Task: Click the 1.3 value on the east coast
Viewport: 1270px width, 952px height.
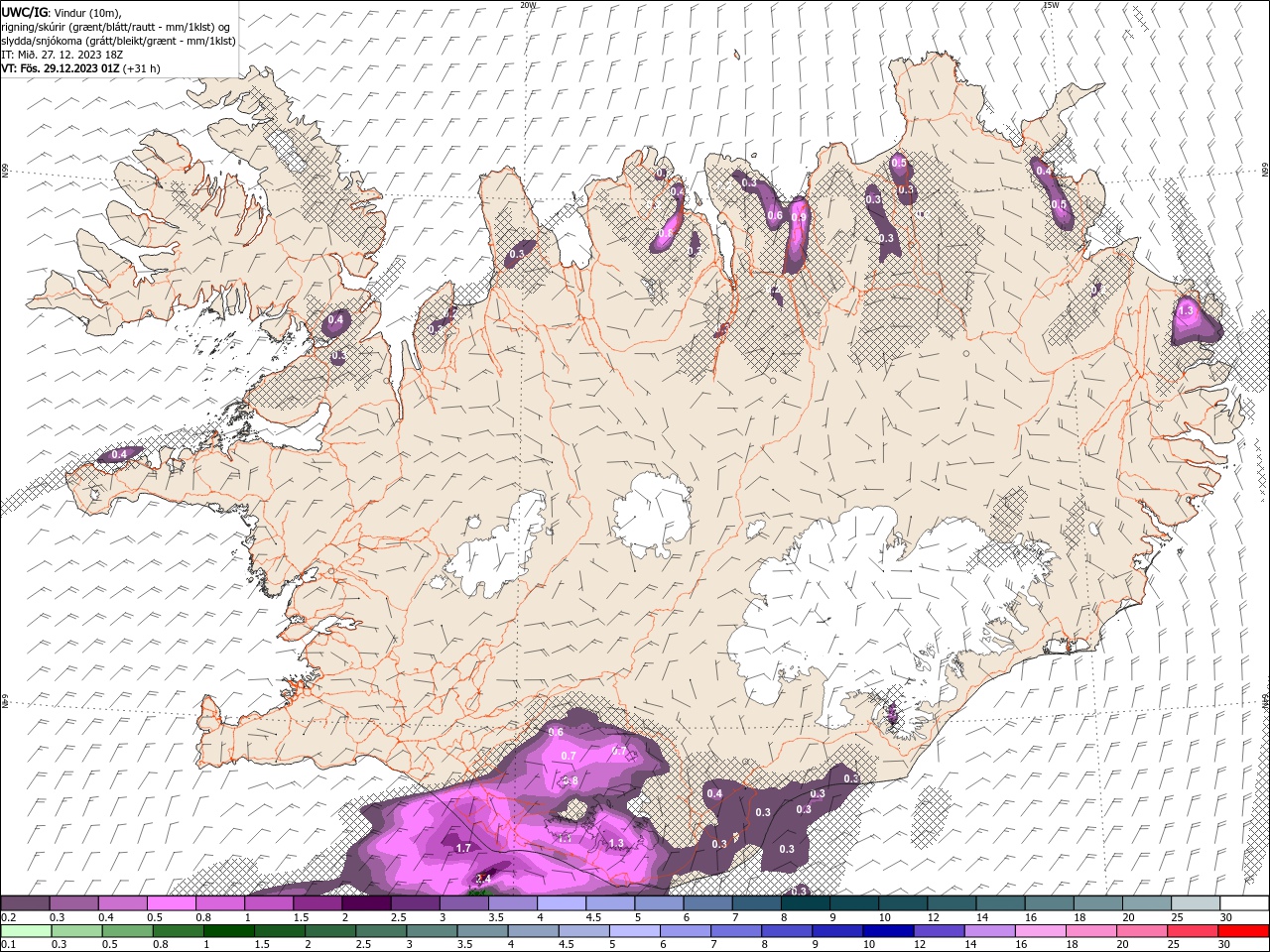Action: [x=1186, y=310]
